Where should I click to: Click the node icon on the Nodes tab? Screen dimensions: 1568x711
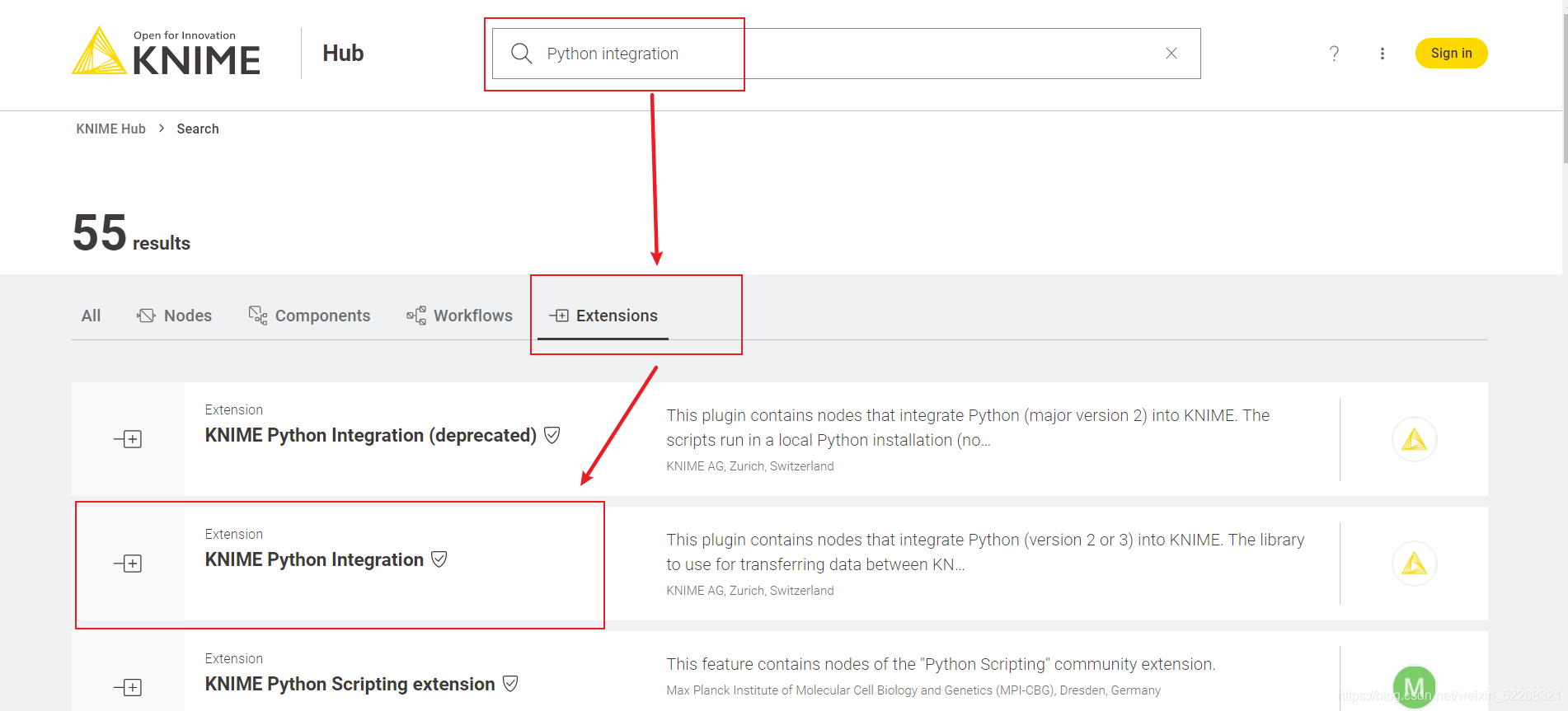(x=146, y=315)
